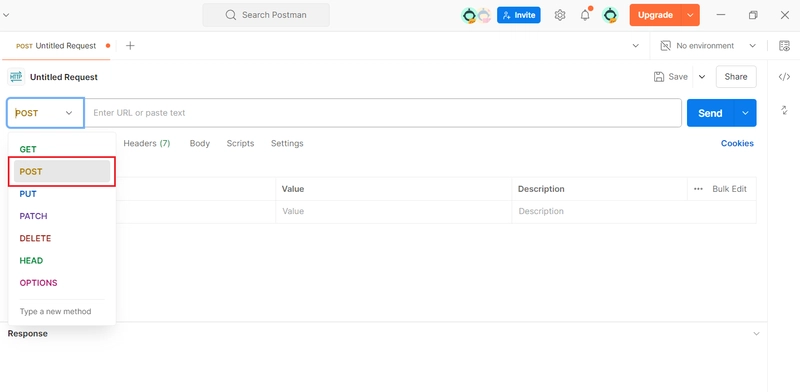This screenshot has width=800, height=392.
Task: Click the Save button label
Action: point(678,77)
